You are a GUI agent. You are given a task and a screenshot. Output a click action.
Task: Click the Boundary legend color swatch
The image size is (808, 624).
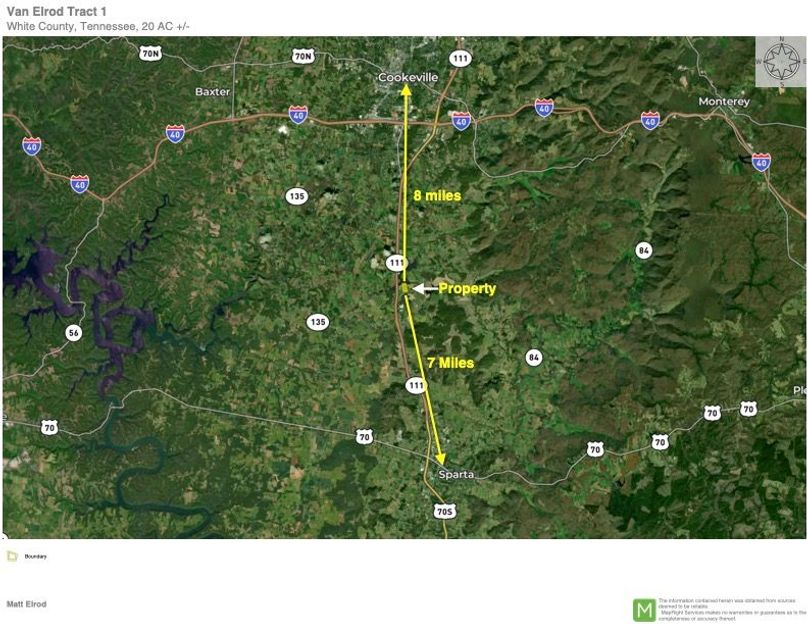point(12,556)
